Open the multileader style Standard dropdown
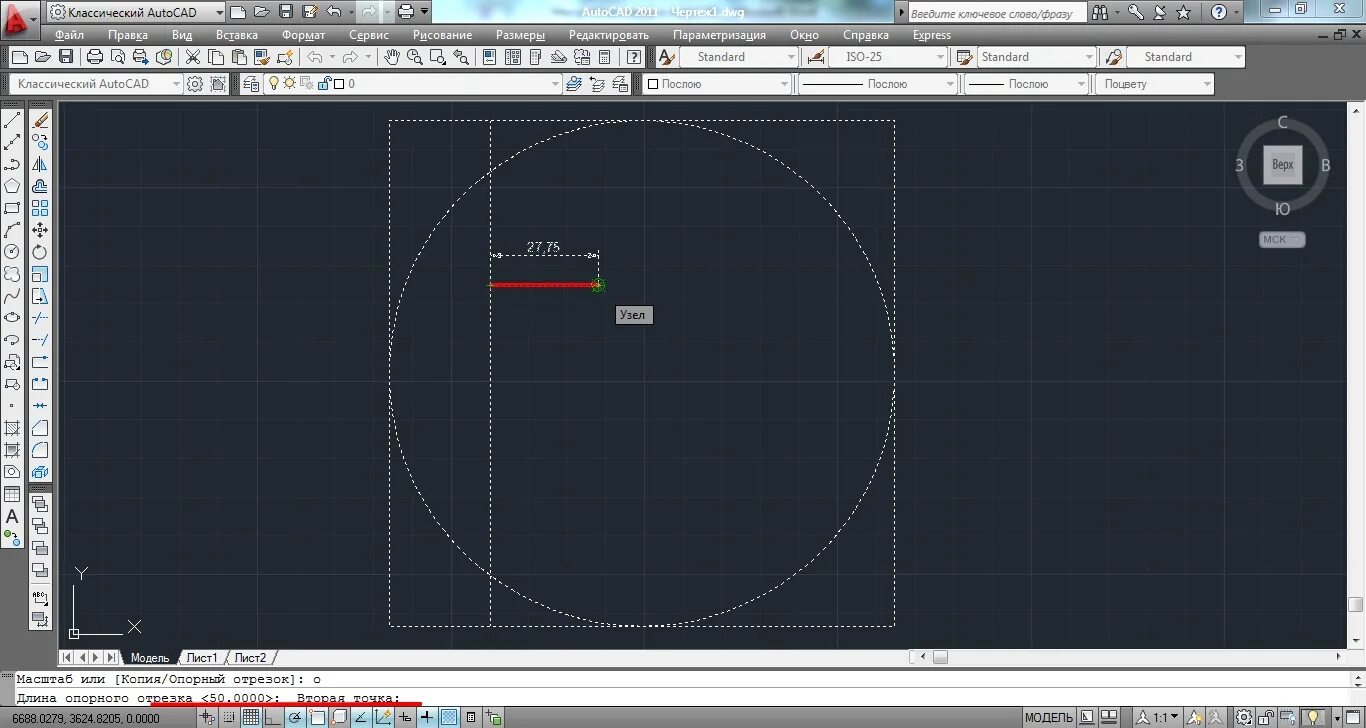Viewport: 1366px width, 728px height. (1187, 57)
